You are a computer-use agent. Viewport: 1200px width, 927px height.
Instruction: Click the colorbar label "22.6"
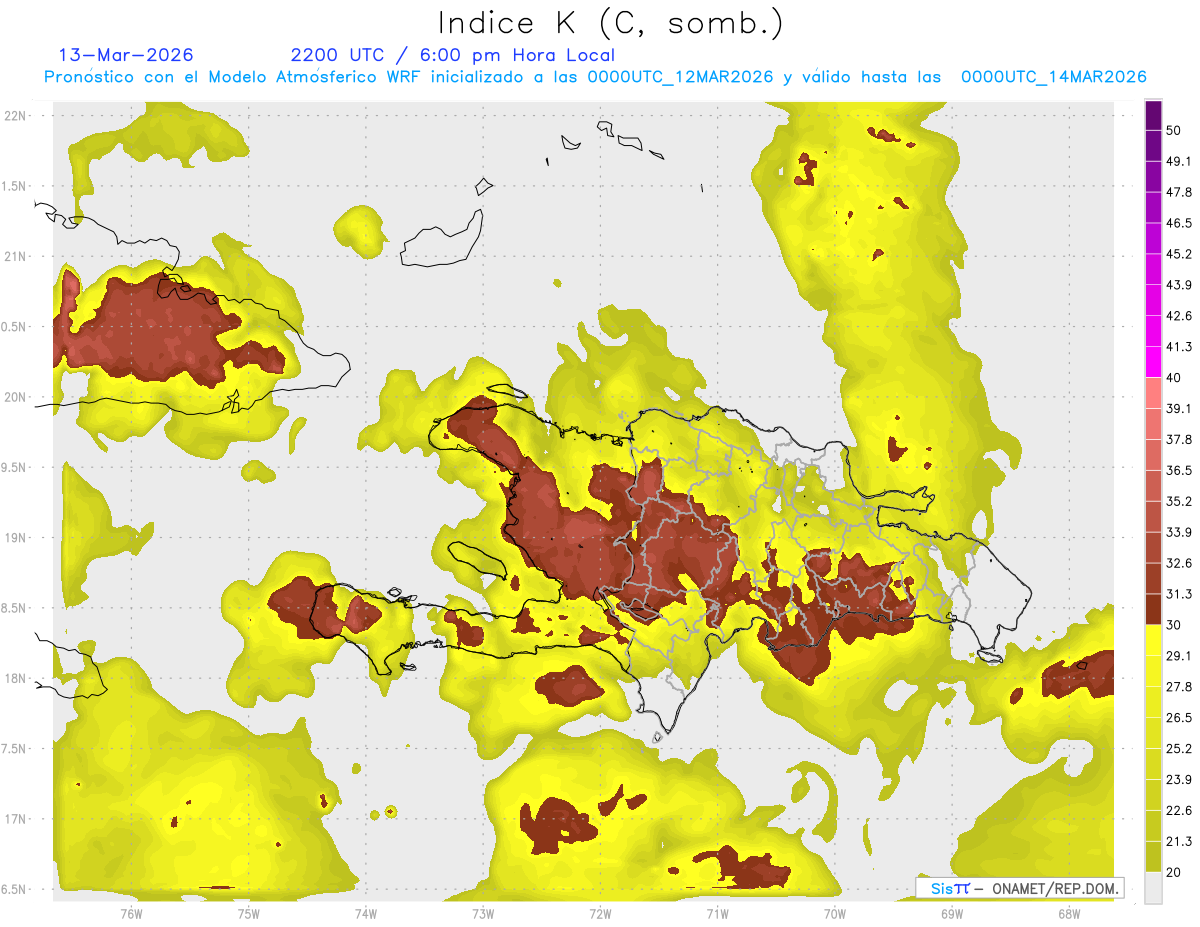point(1180,811)
